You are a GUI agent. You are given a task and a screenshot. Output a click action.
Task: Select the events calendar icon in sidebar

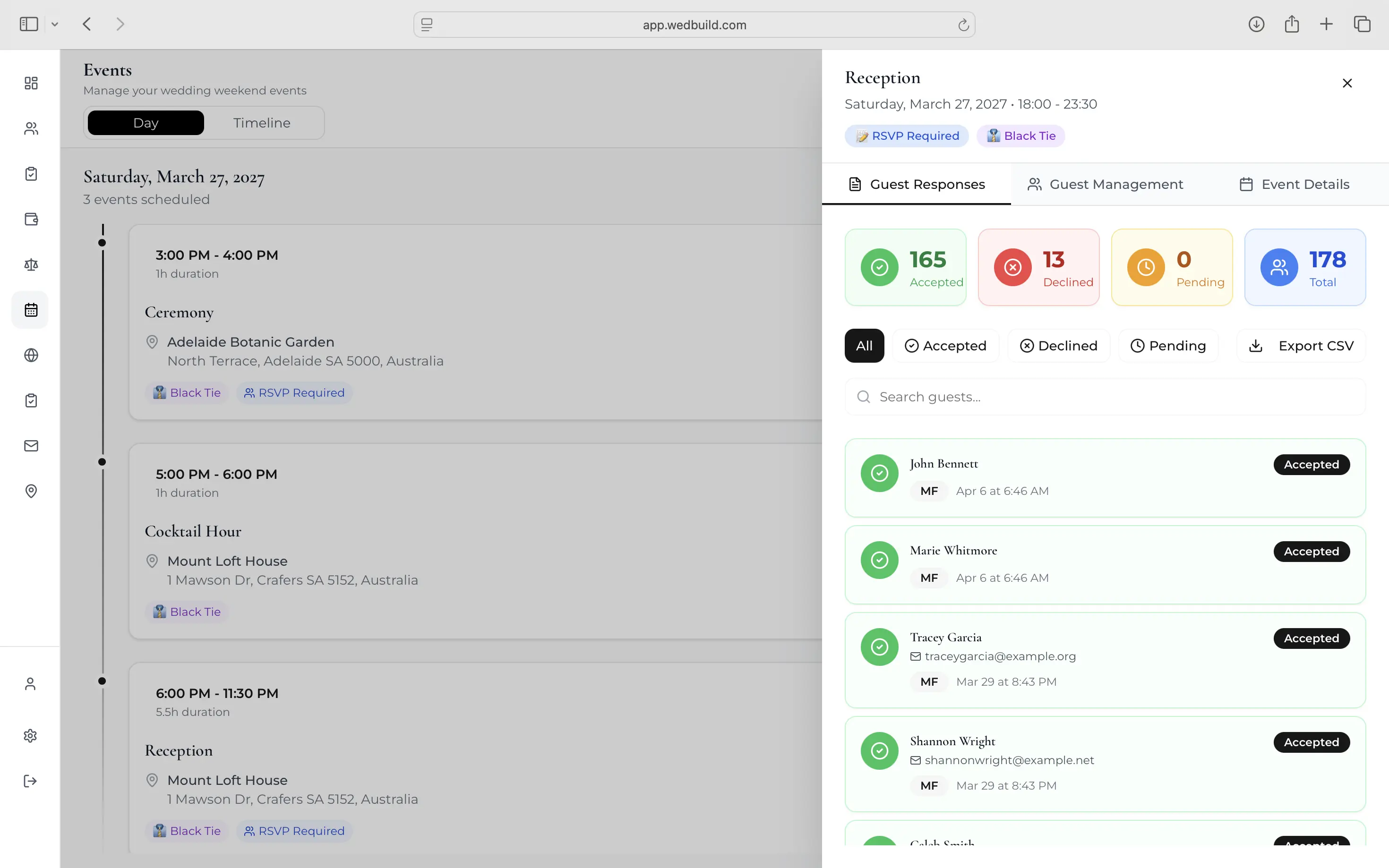[31, 310]
